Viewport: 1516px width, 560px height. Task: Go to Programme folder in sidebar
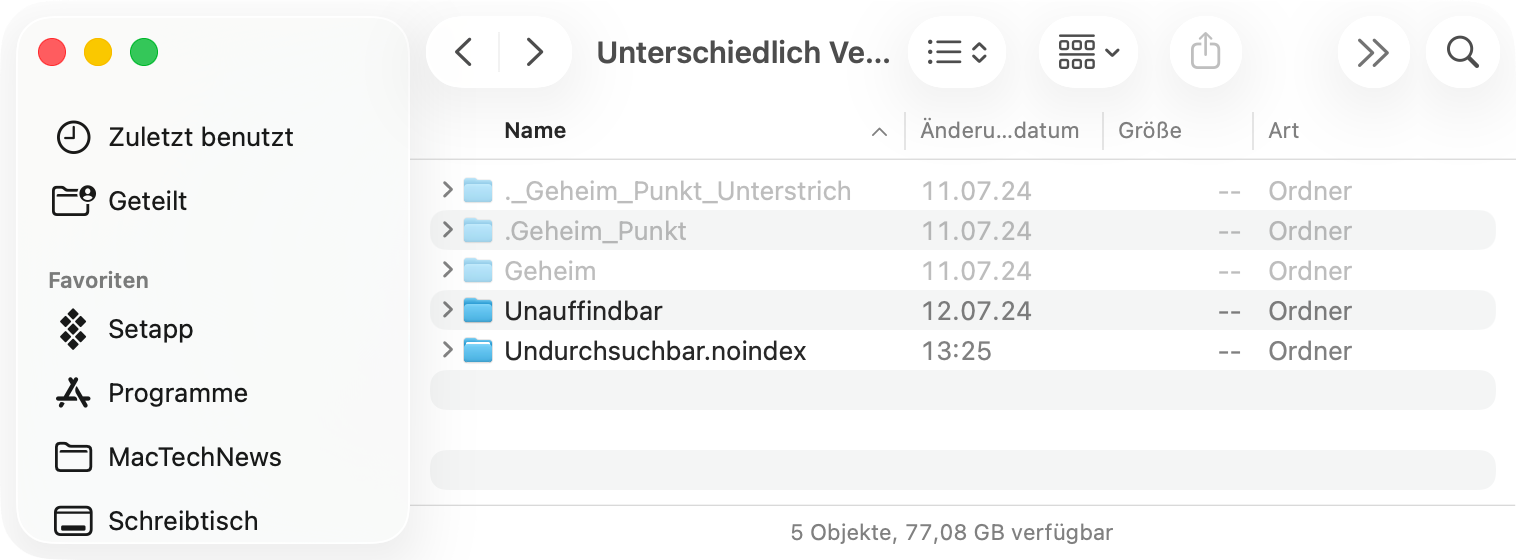click(177, 393)
